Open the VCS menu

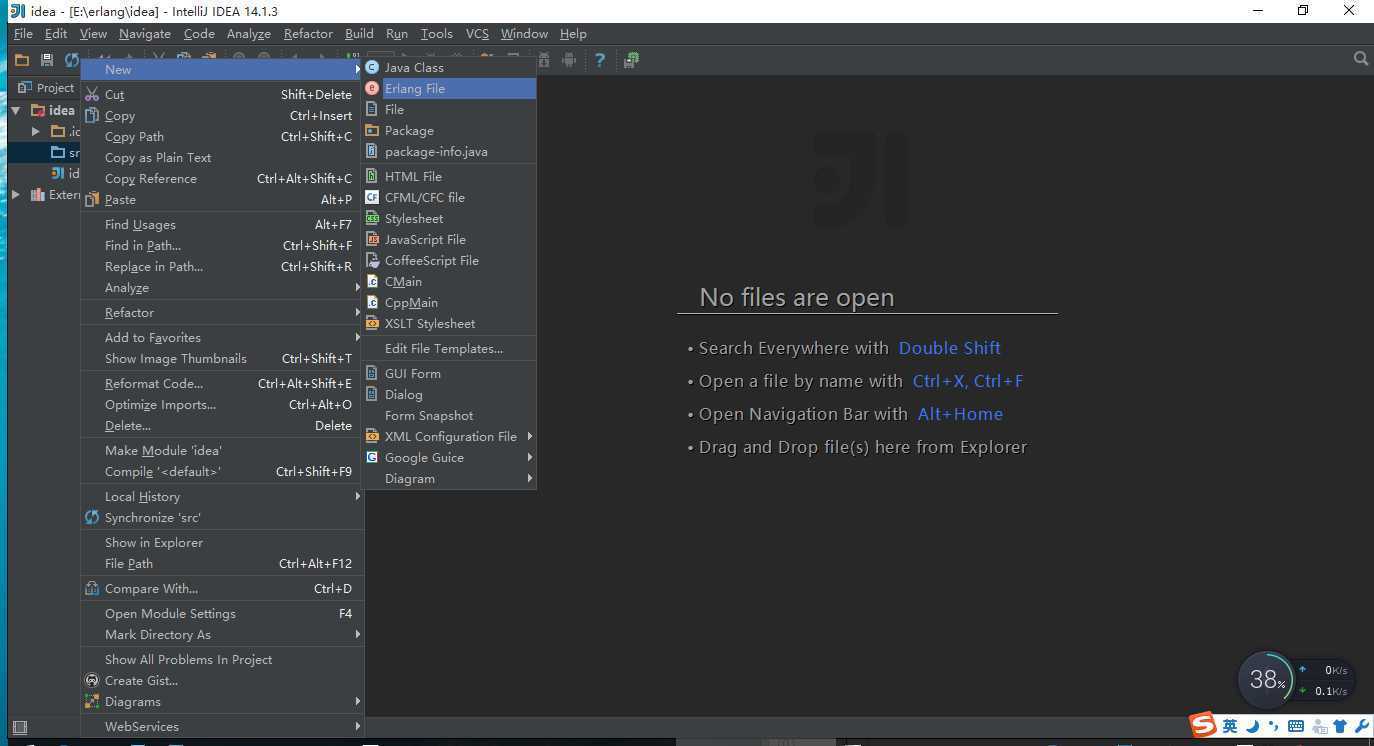477,33
